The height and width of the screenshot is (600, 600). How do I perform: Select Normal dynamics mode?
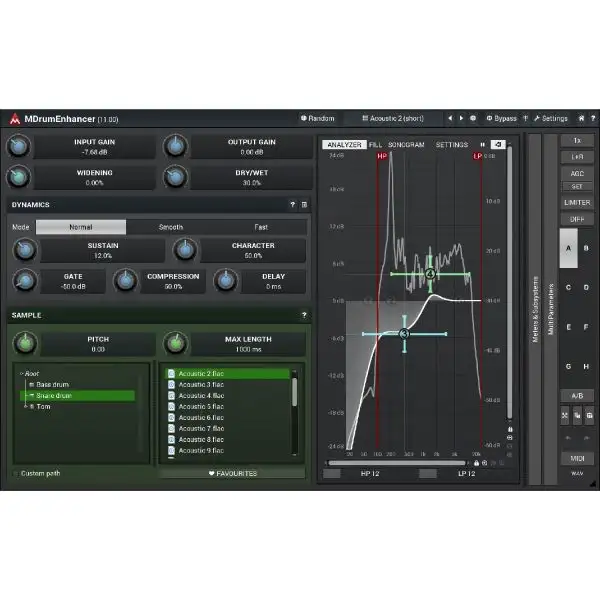click(81, 227)
